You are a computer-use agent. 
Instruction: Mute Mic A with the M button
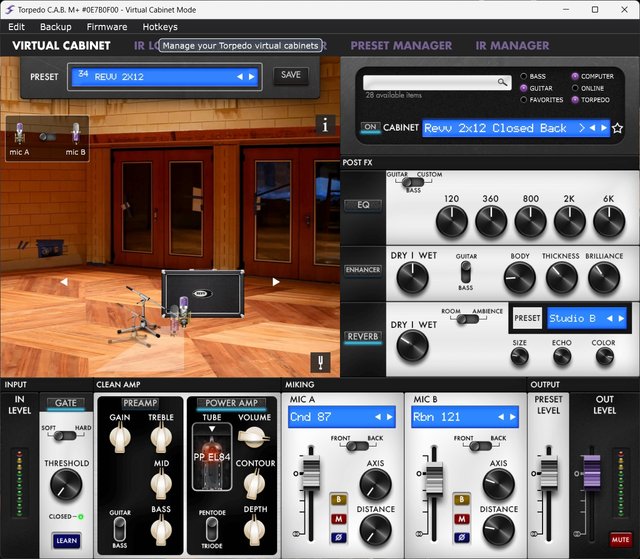[338, 519]
